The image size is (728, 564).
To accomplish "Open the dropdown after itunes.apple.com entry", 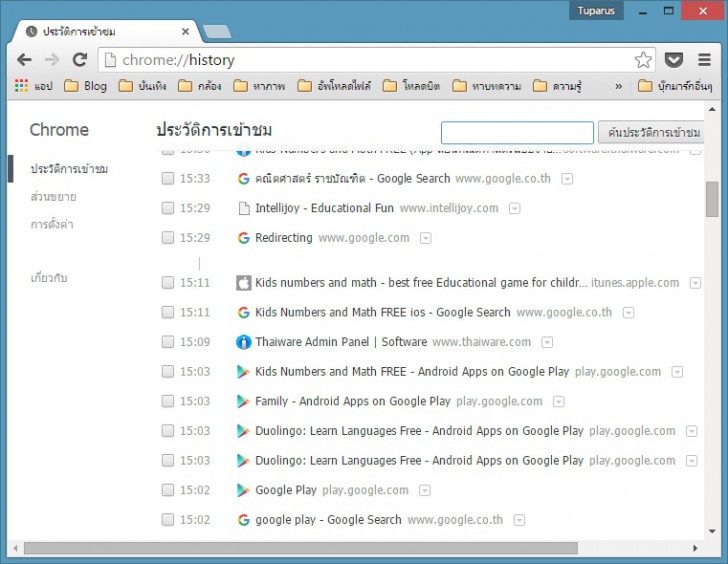I will coord(695,283).
